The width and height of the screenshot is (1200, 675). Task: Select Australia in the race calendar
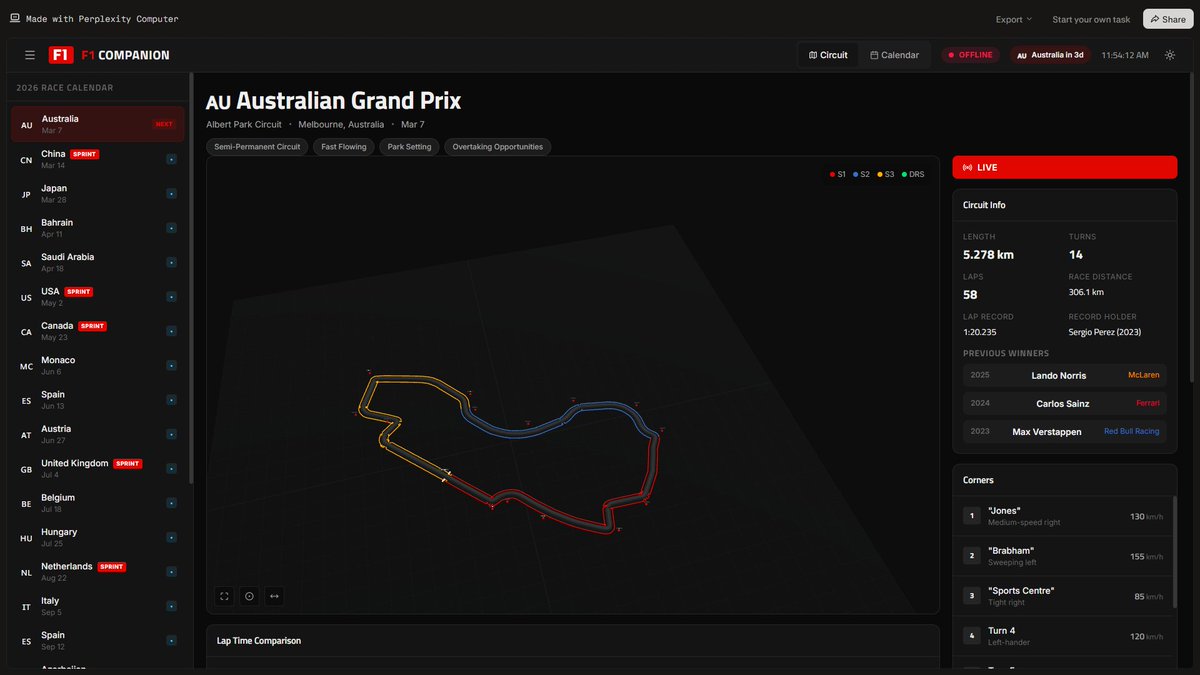(x=98, y=125)
